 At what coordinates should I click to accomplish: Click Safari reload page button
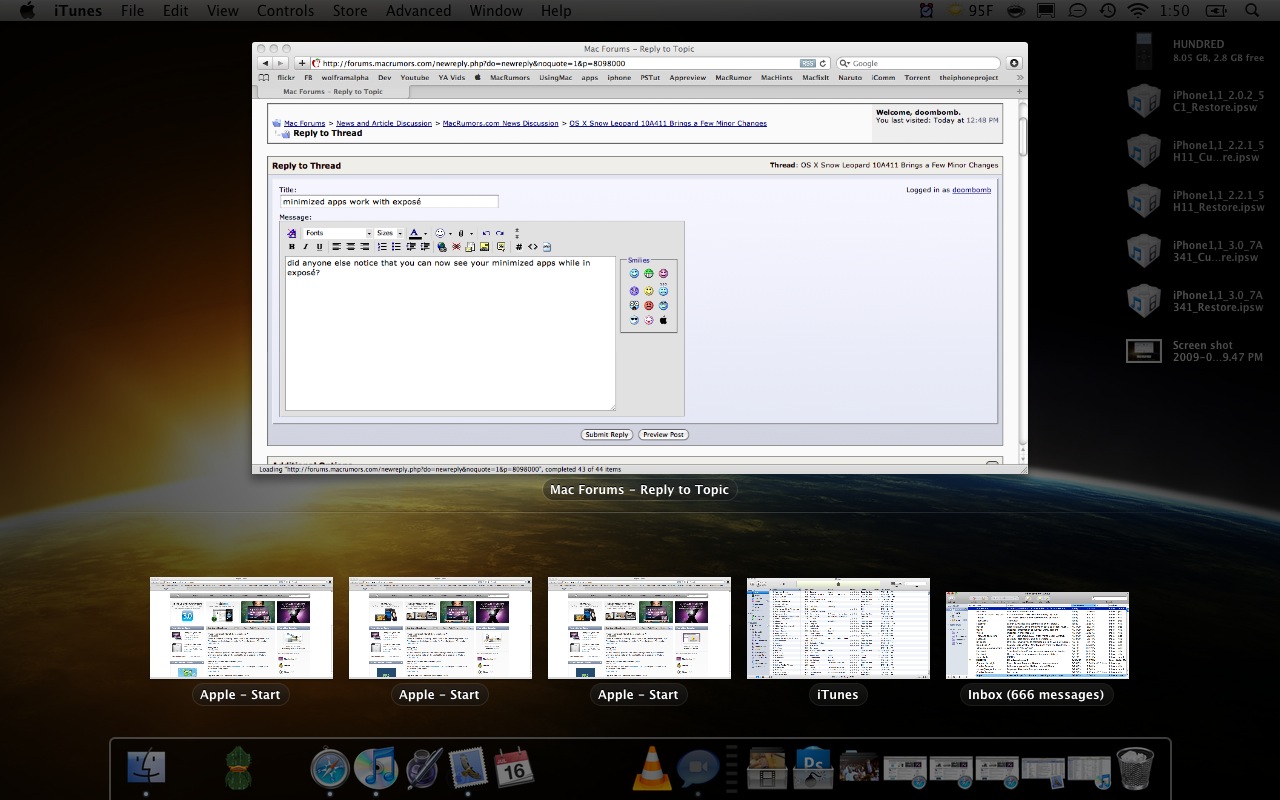coord(823,63)
